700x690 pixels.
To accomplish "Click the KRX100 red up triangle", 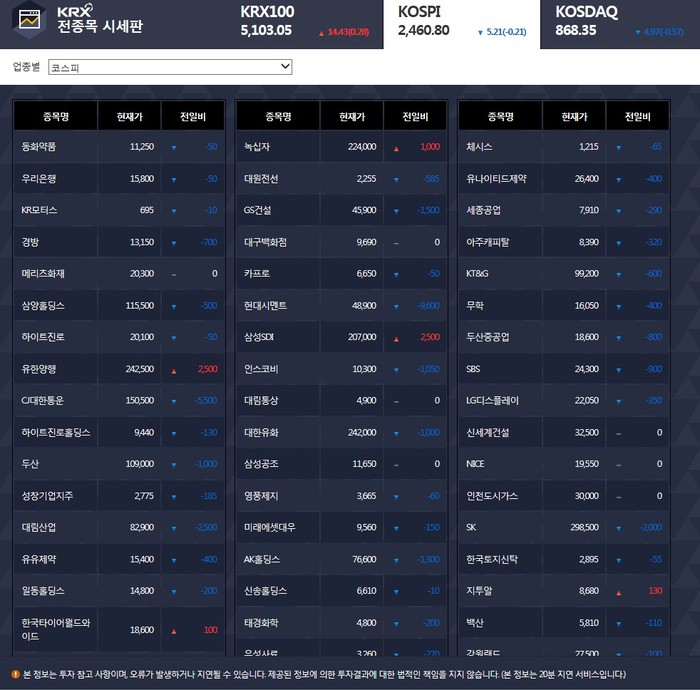I will (321, 33).
